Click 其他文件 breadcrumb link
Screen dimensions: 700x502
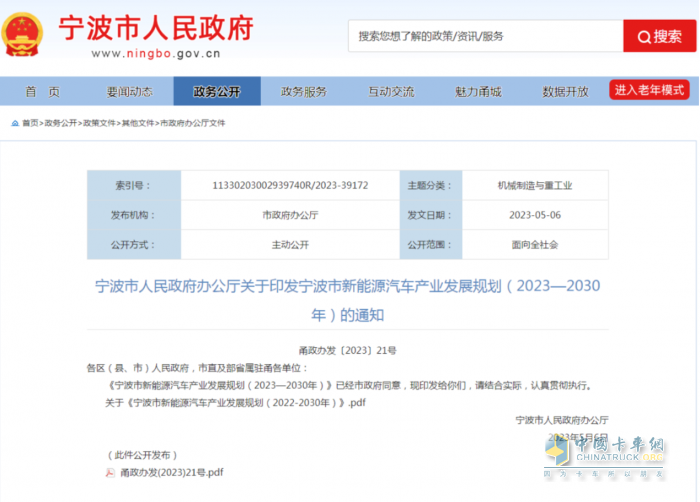(x=138, y=123)
